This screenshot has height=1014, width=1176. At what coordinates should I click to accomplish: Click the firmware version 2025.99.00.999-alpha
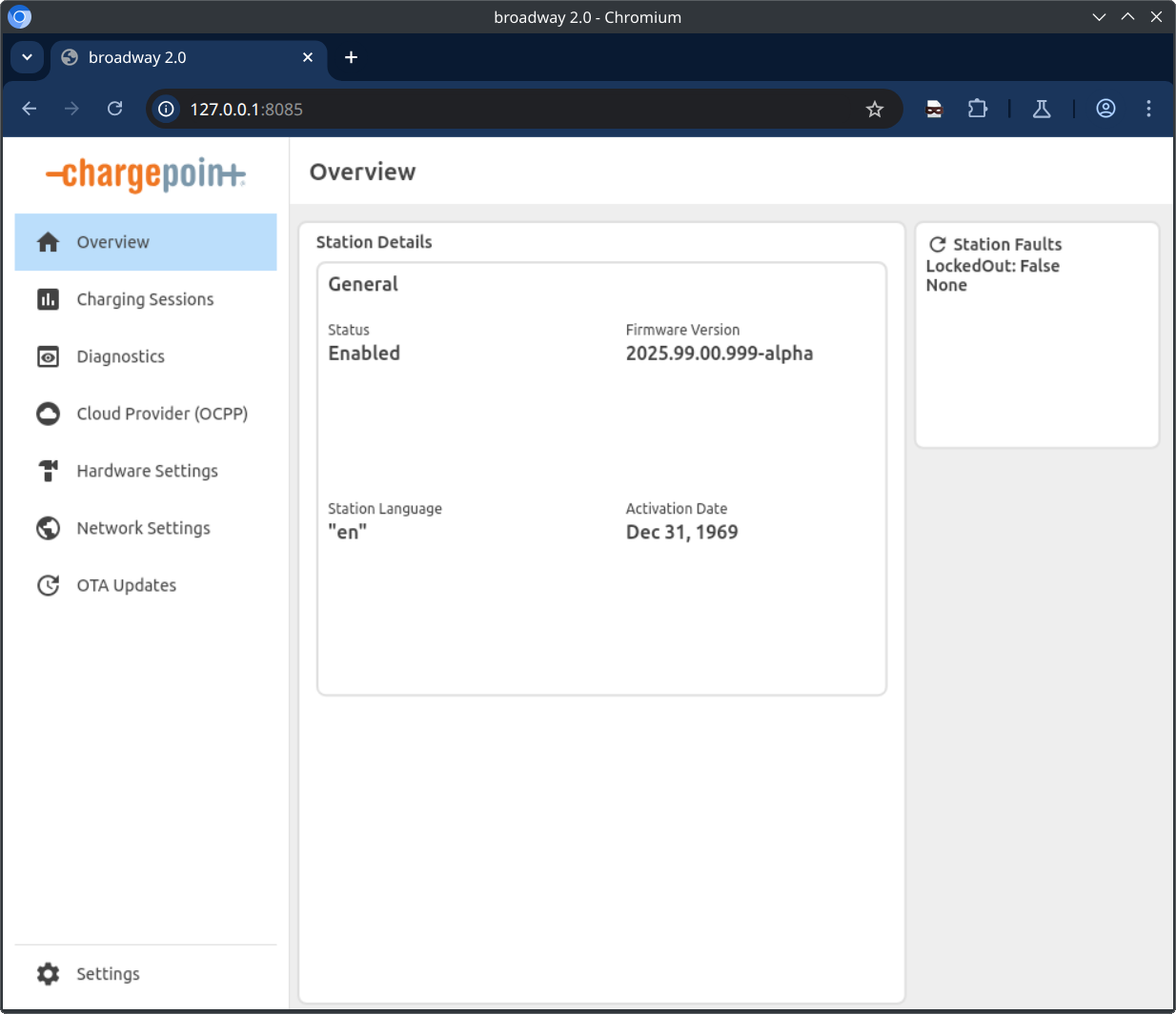coord(720,353)
